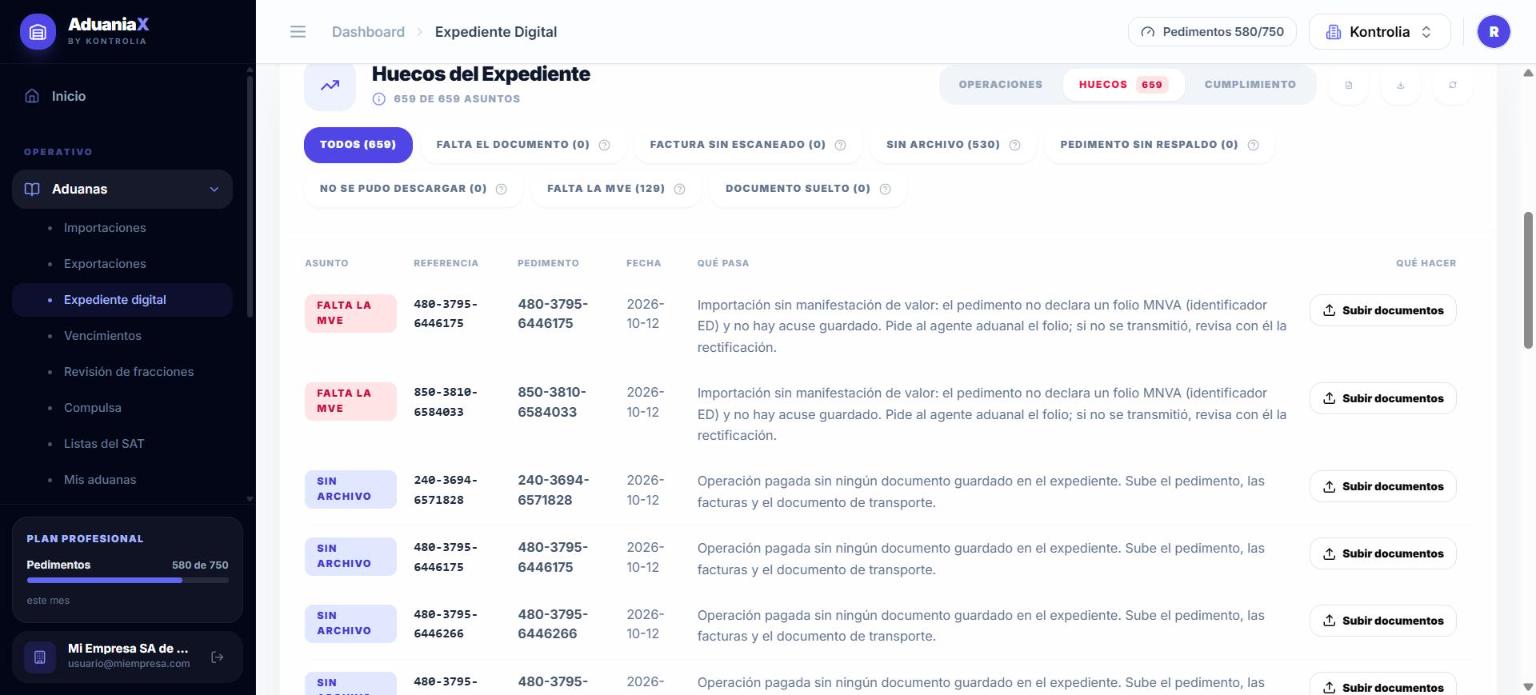The width and height of the screenshot is (1536, 695).
Task: Click the AduaniaX logo icon
Action: click(38, 32)
